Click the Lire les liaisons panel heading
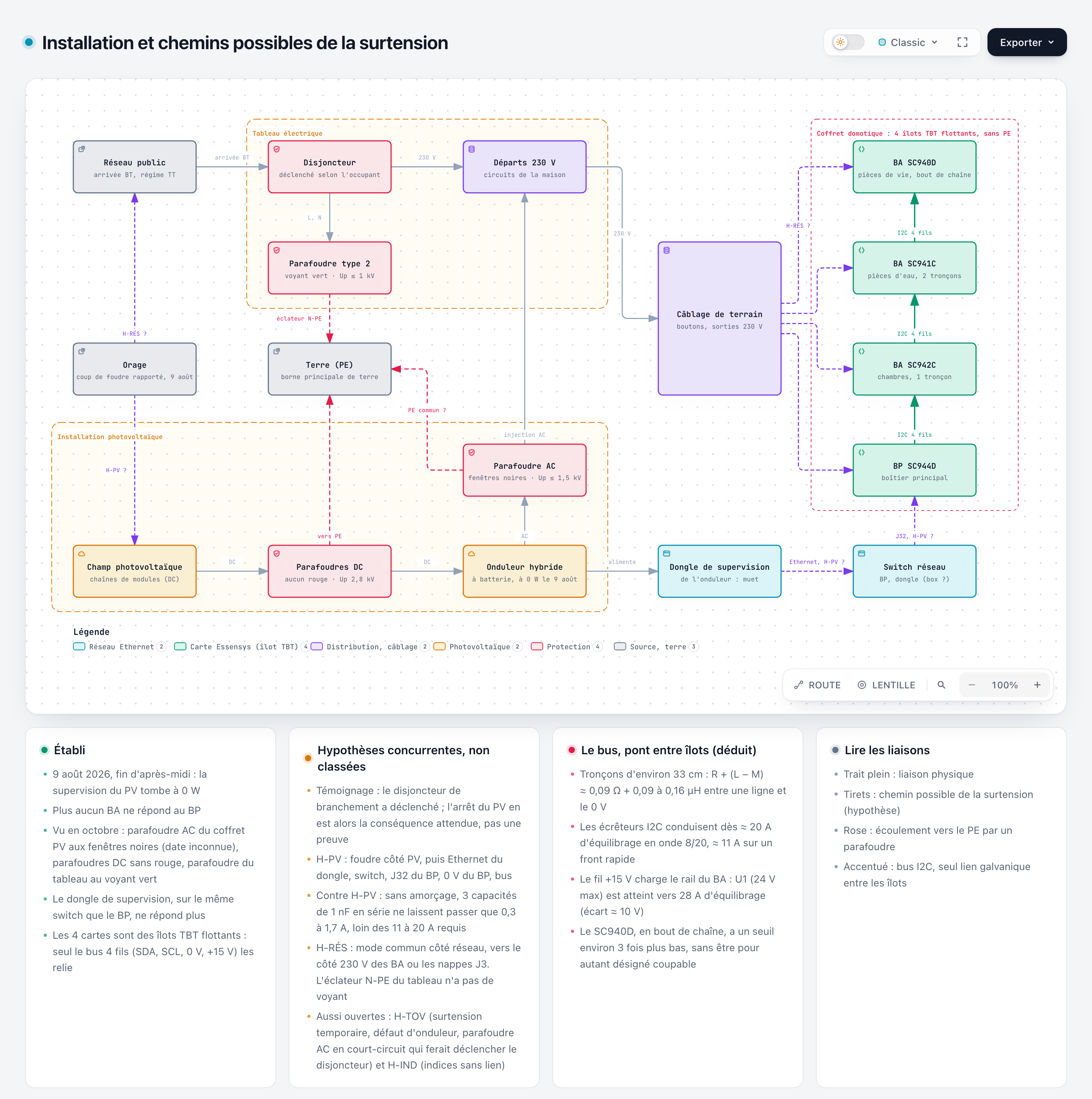Viewport: 1092px width, 1099px height. 887,750
